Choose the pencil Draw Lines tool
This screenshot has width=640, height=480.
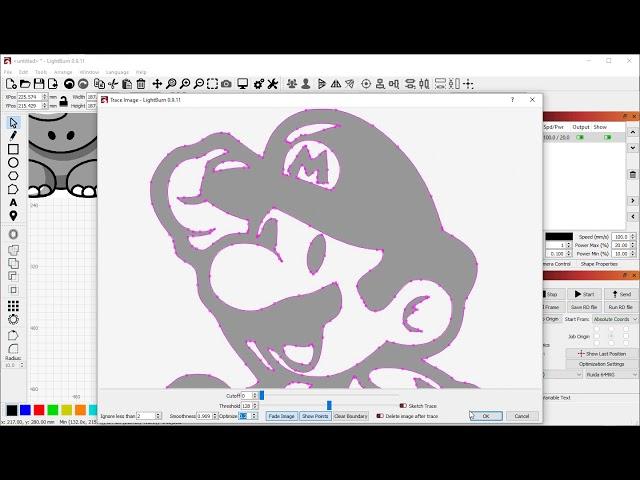click(x=13, y=136)
